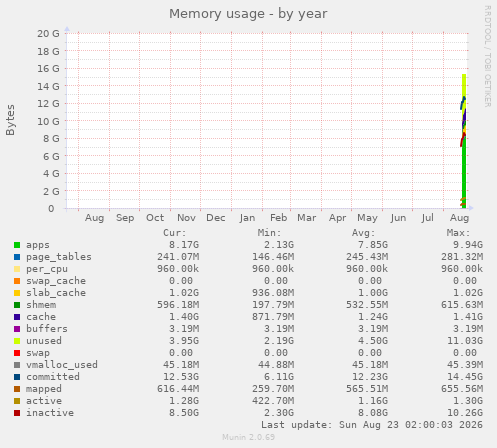
Task: Click the 'Jan' x-axis month label
Action: pos(247,218)
